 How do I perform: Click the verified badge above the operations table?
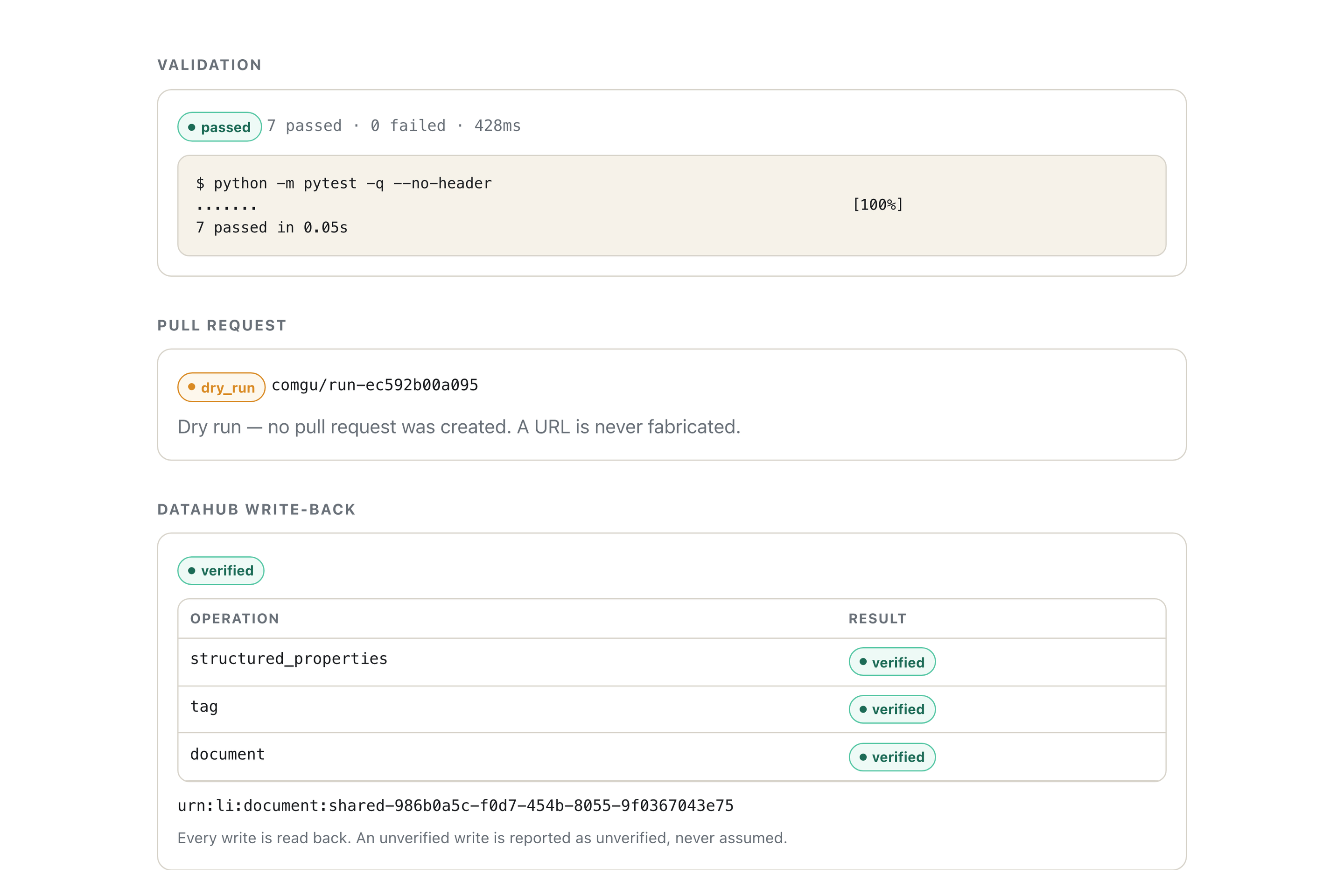(221, 571)
